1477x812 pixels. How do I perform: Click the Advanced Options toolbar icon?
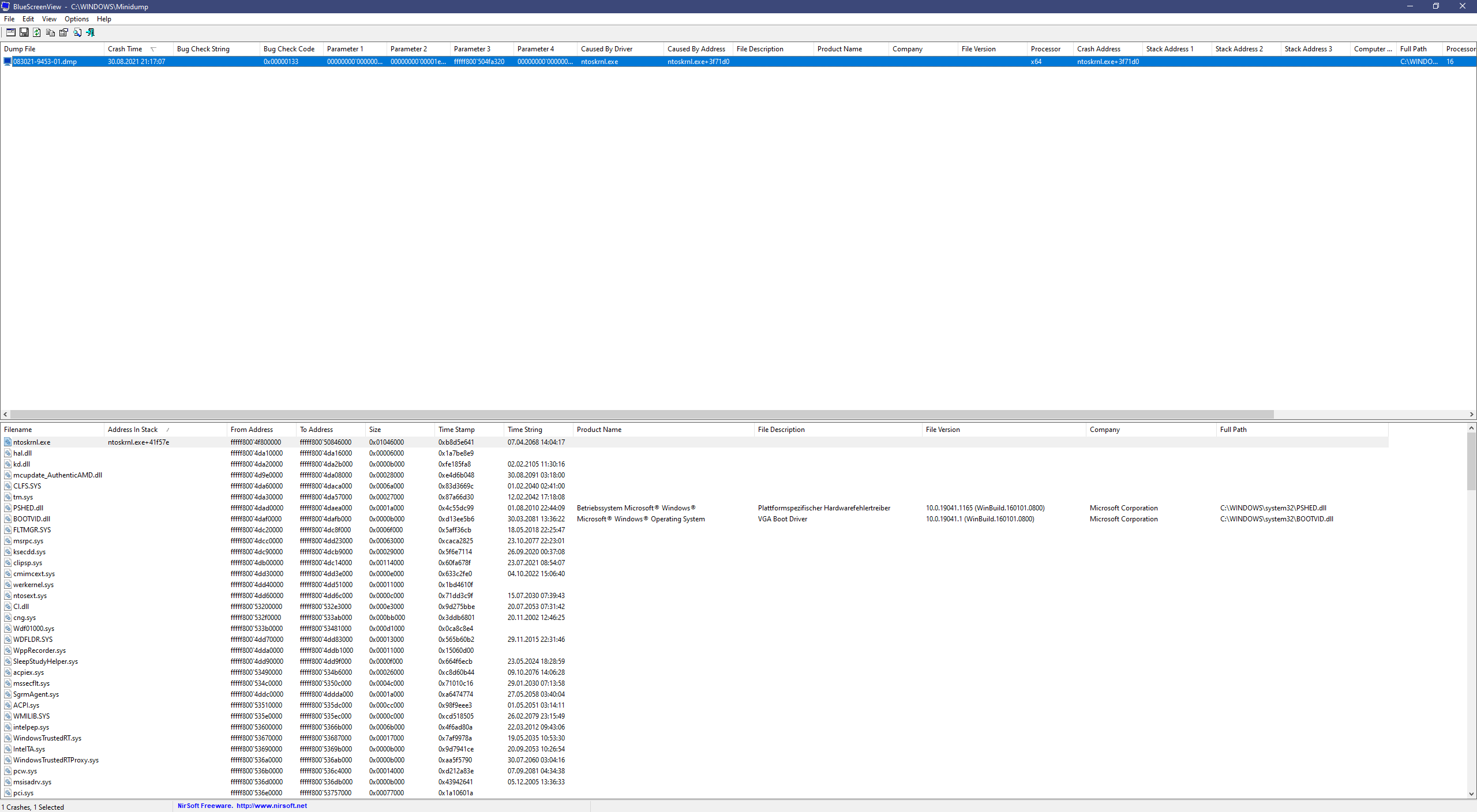click(x=10, y=32)
